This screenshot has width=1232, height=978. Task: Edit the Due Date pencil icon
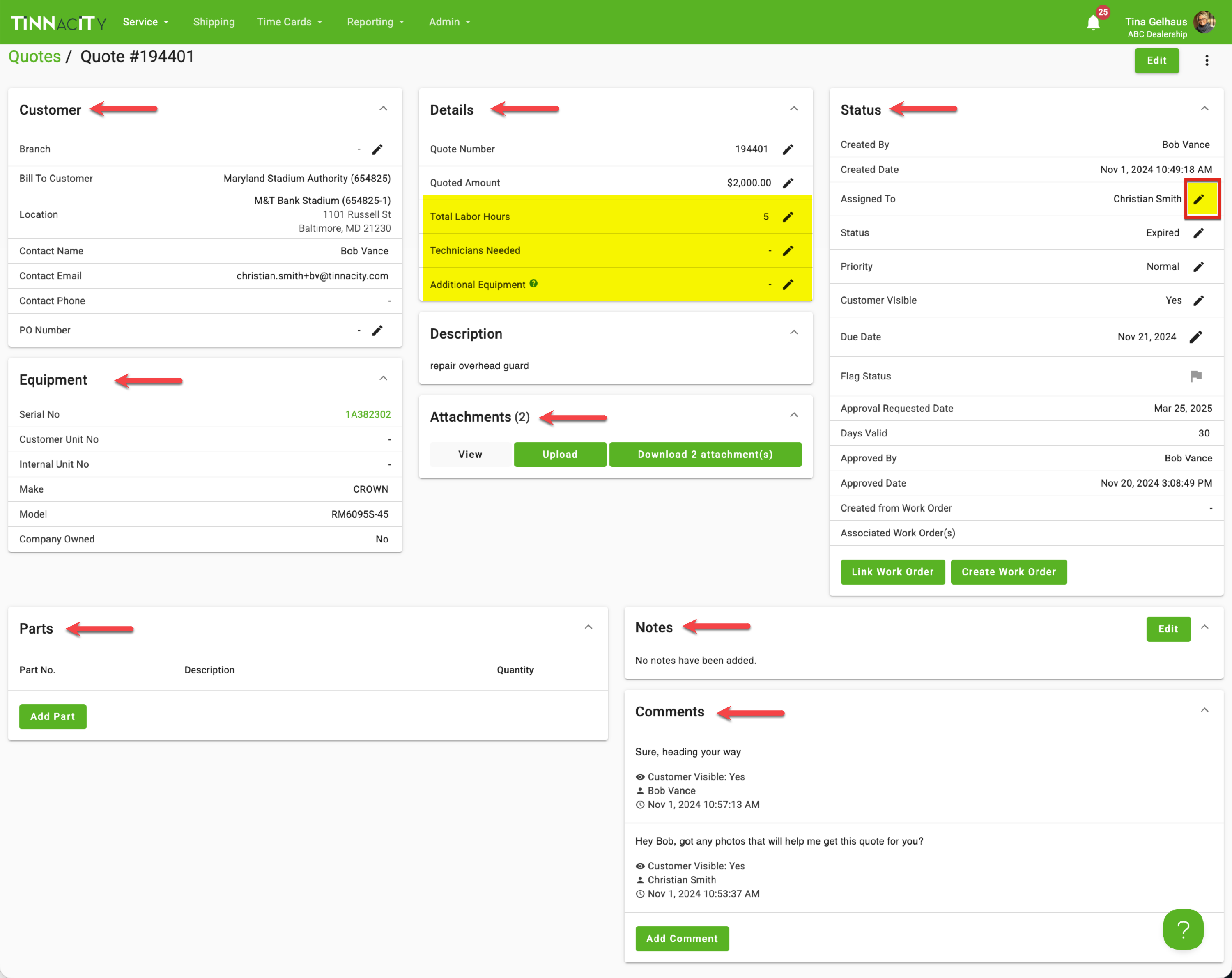coord(1195,337)
